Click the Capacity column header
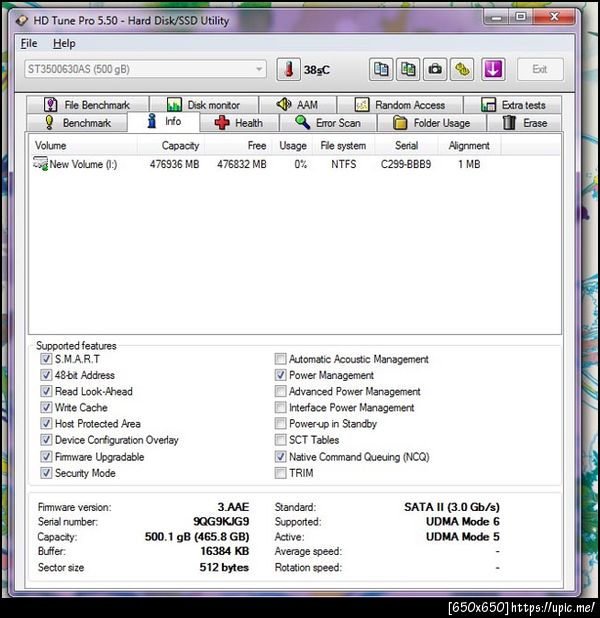 (171, 145)
